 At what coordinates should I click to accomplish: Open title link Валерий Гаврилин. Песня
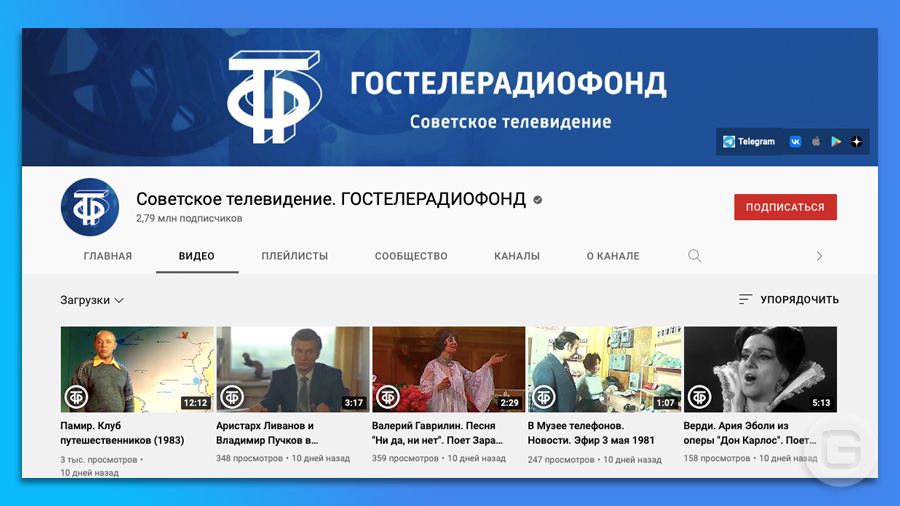(x=437, y=433)
